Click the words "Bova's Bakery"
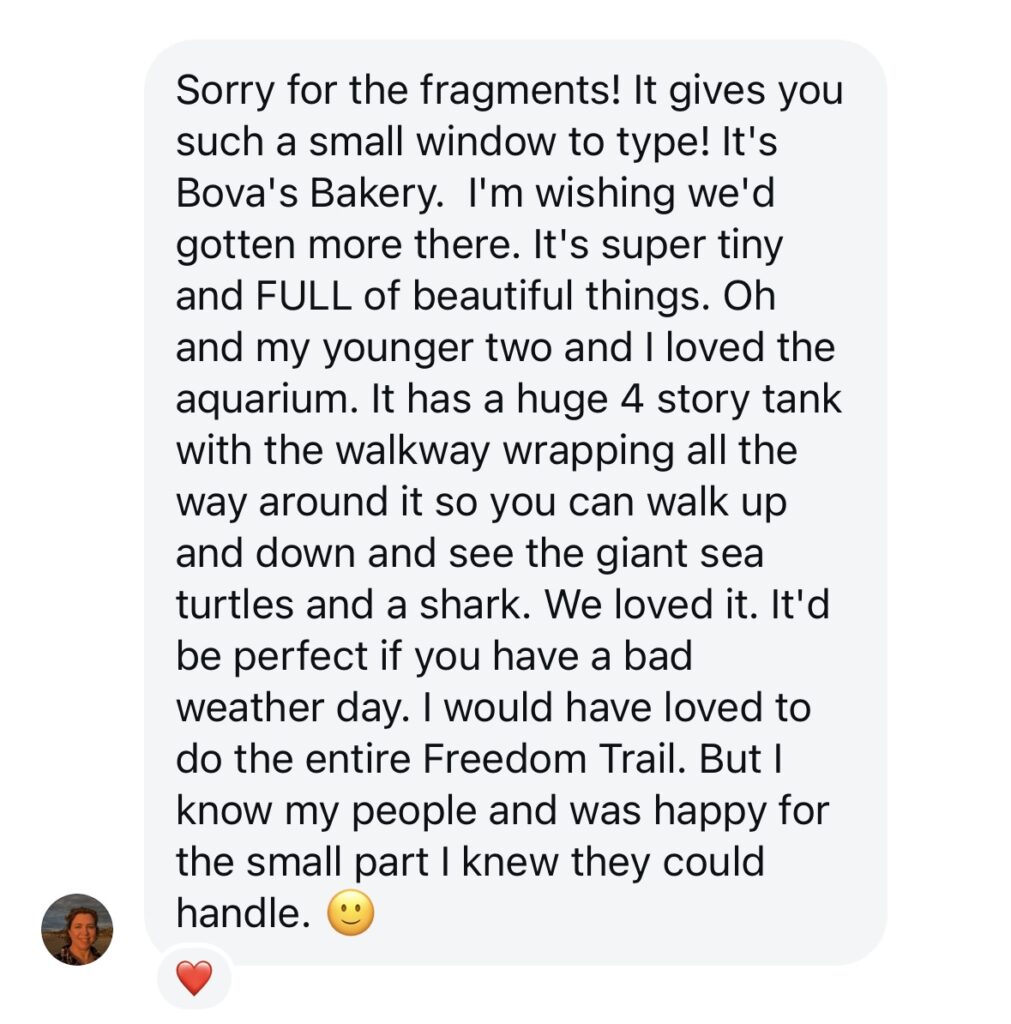This screenshot has height=1024, width=1011. tap(295, 195)
